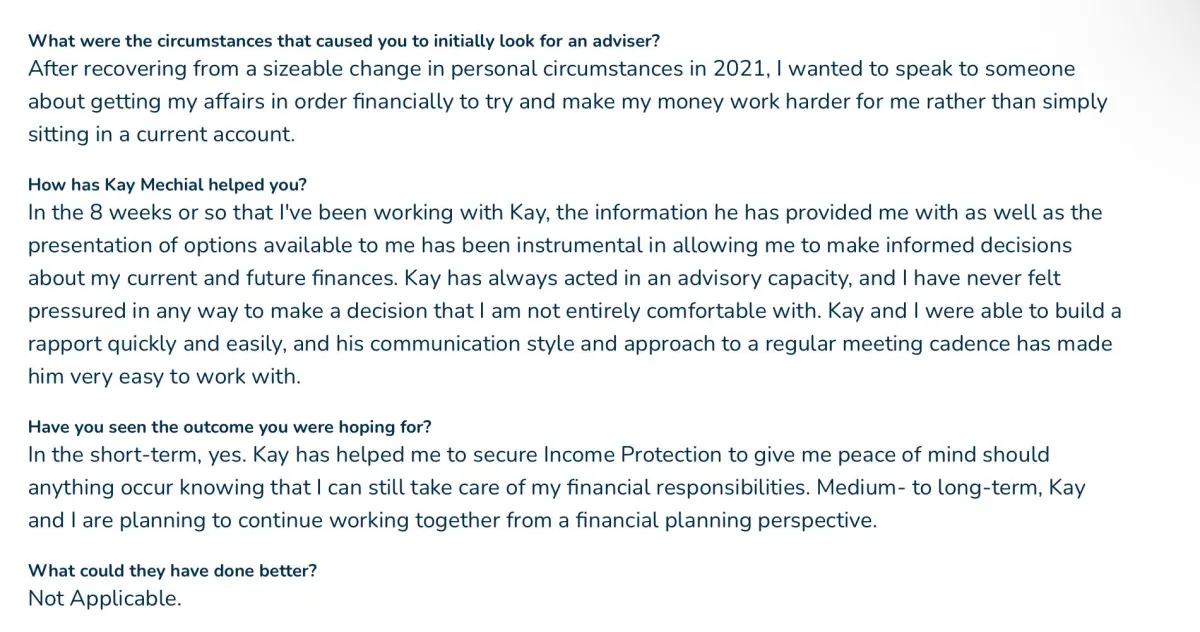Select the 'How has Kay Mechial helped you?' heading

[x=167, y=184]
